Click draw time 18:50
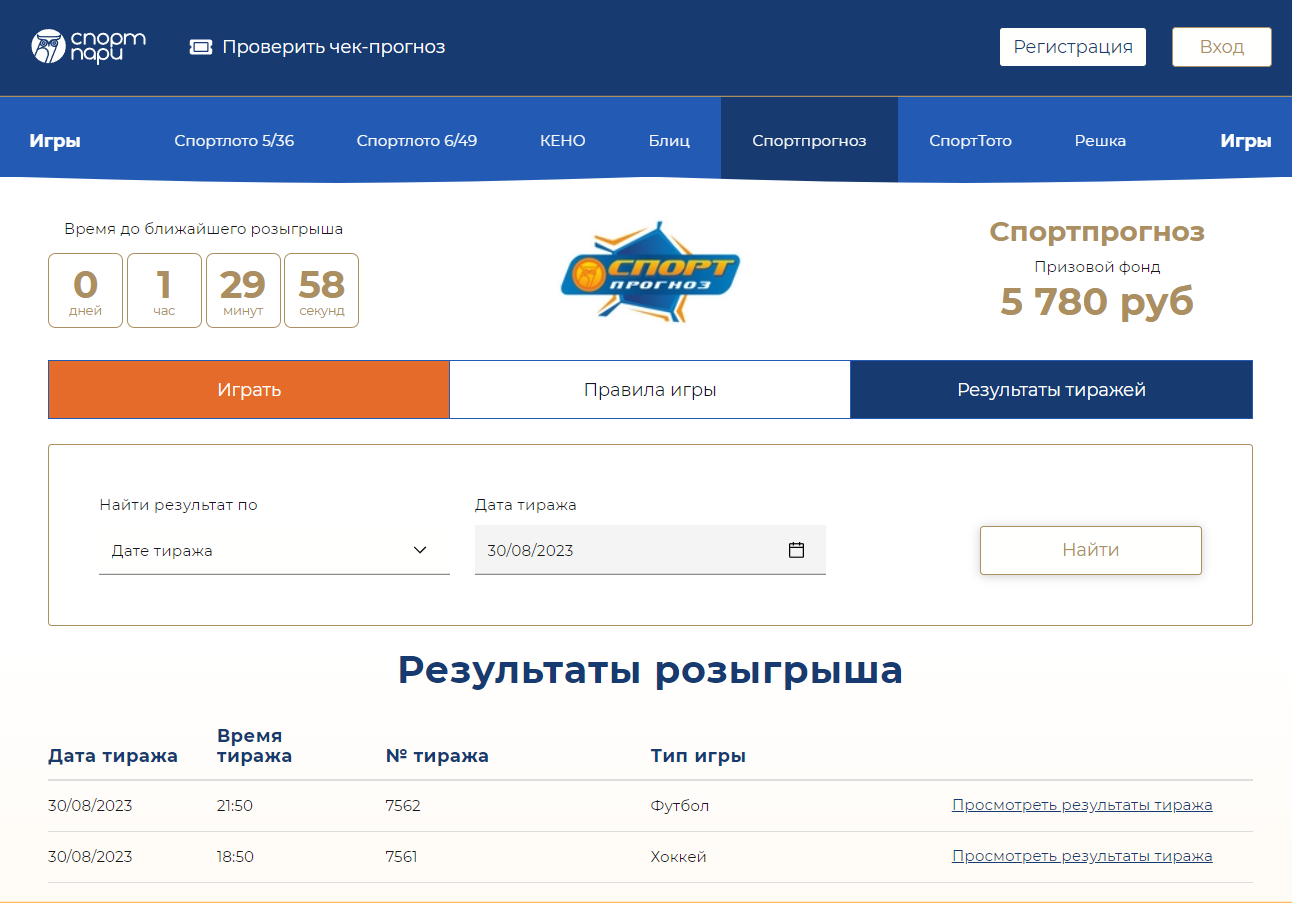This screenshot has width=1292, height=903. click(235, 857)
